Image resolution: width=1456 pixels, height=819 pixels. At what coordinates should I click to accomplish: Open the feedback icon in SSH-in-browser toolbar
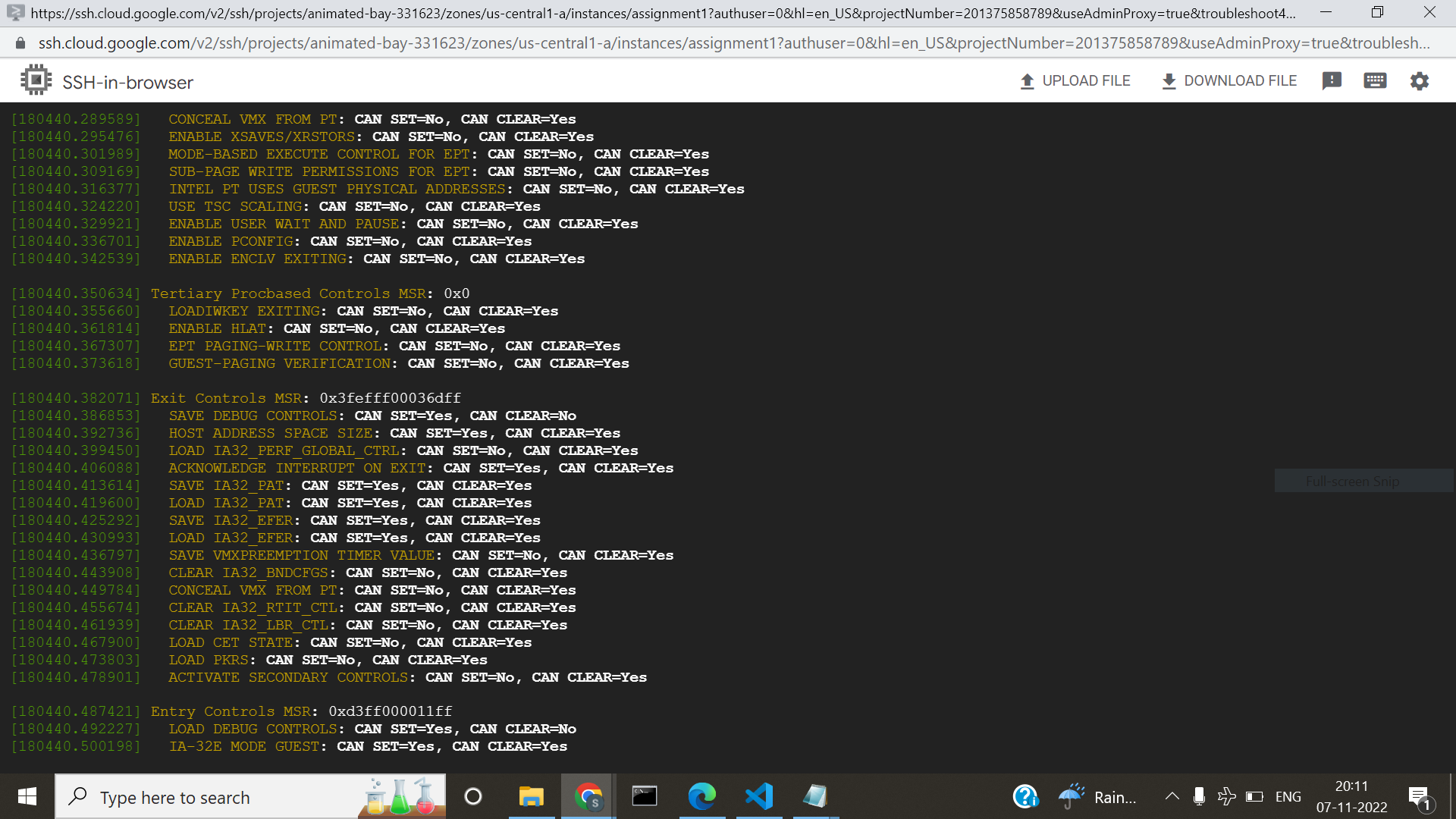pos(1332,80)
